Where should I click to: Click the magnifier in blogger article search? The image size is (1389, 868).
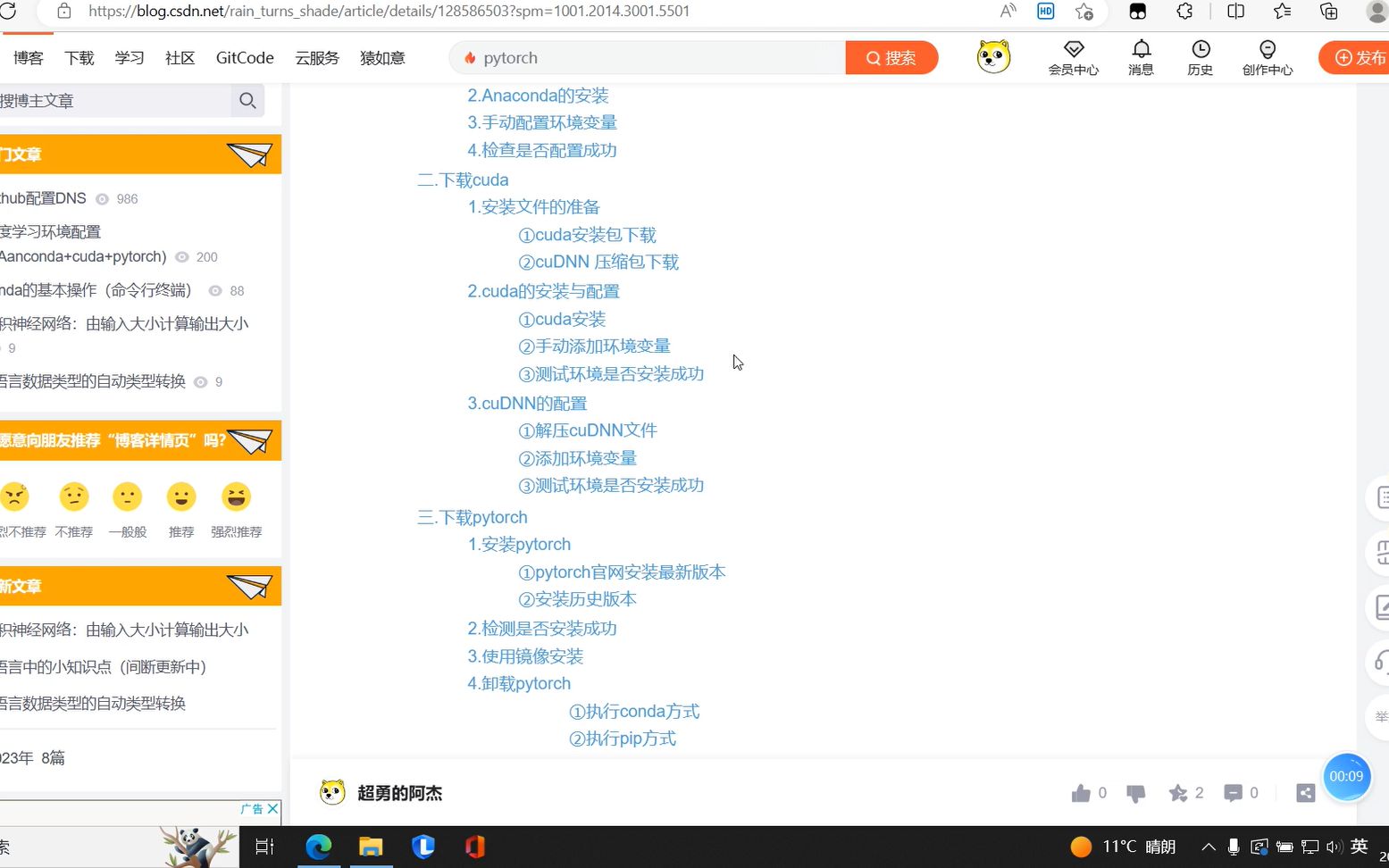[x=248, y=101]
